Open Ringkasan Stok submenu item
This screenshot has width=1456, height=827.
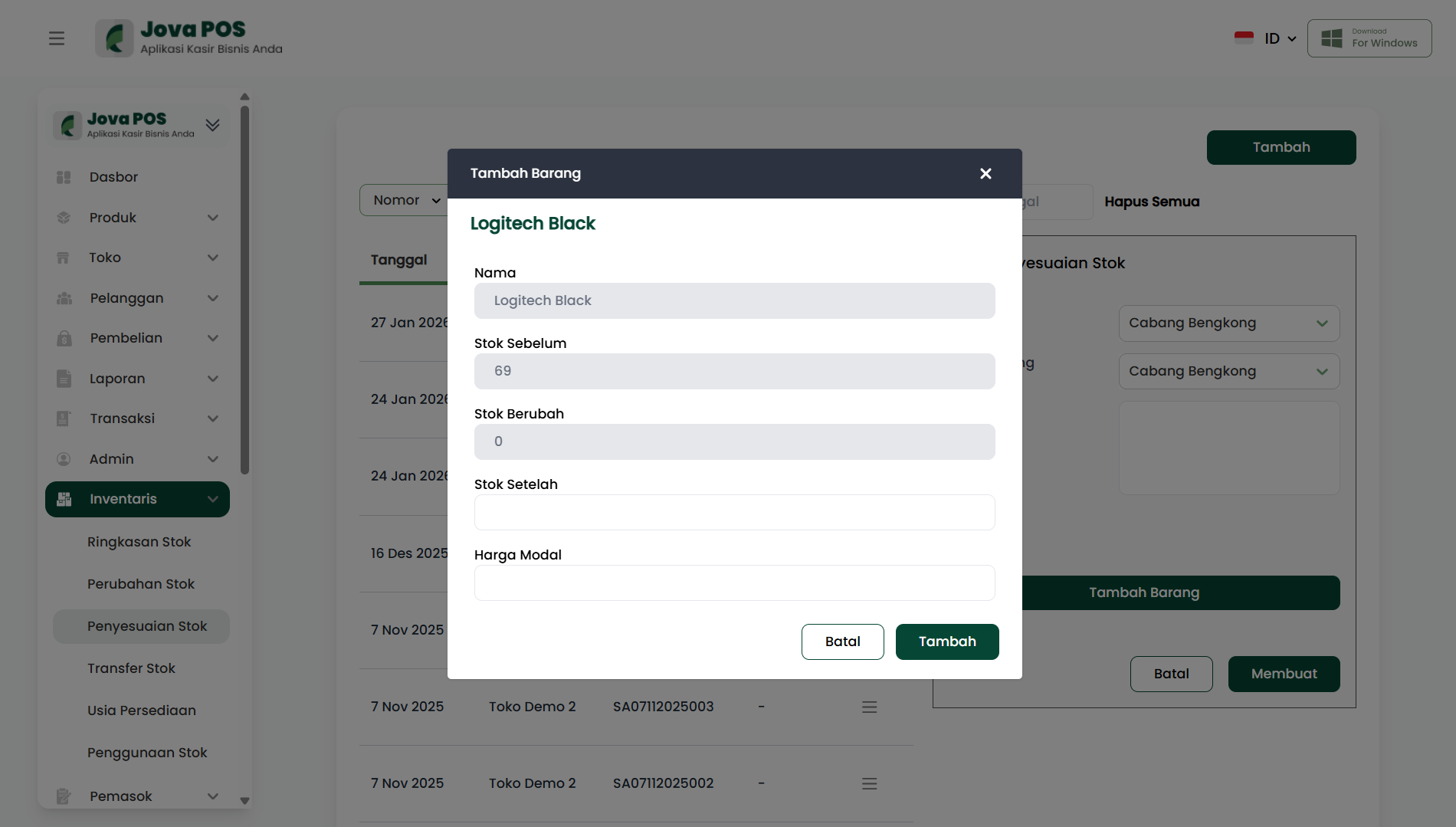tap(139, 542)
